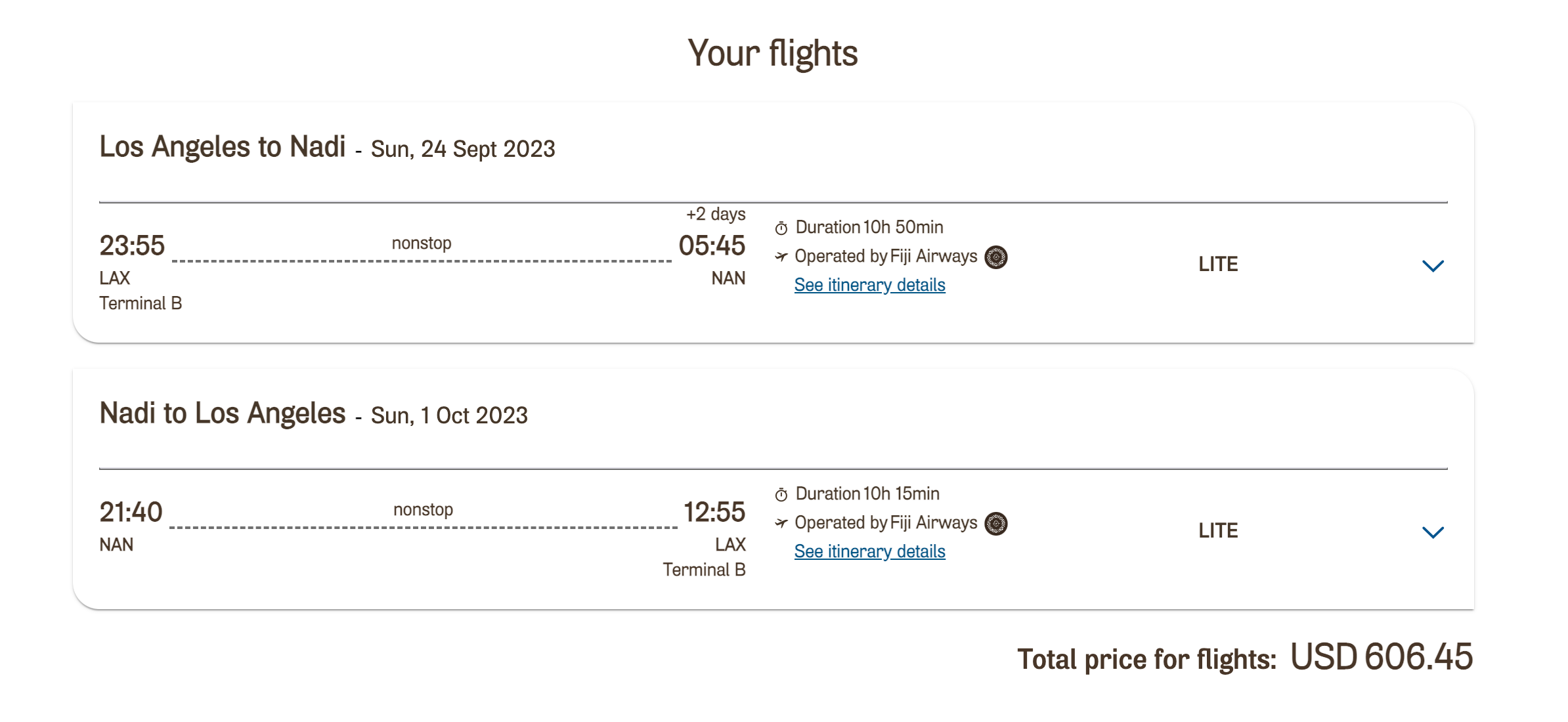Click the airplane icon on the outbound flight
The height and width of the screenshot is (722, 1568).
coord(781,256)
